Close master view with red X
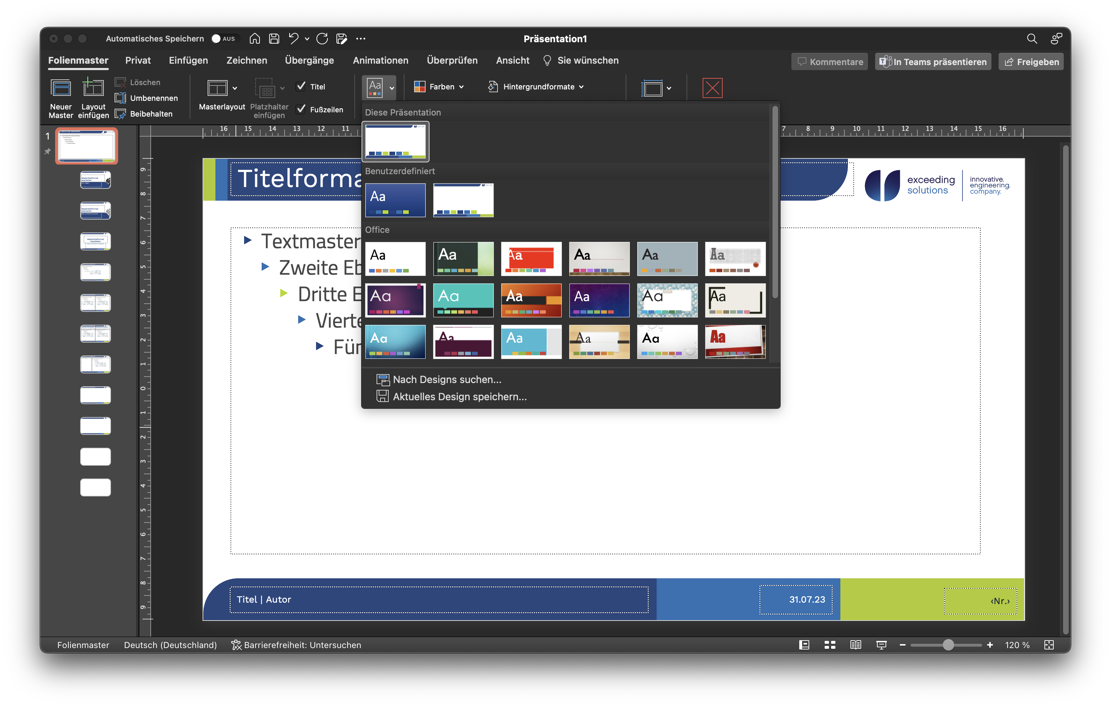Viewport: 1110px width, 706px height. point(712,88)
